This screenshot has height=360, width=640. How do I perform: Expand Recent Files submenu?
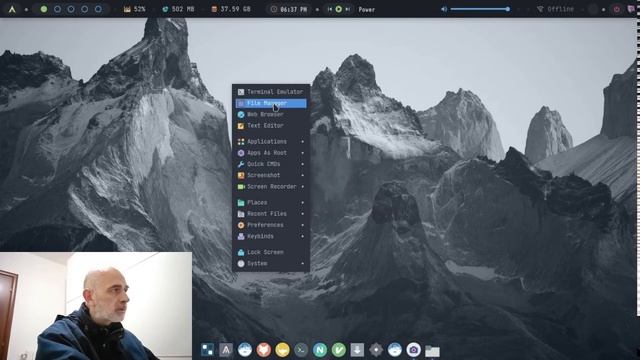tap(271, 214)
